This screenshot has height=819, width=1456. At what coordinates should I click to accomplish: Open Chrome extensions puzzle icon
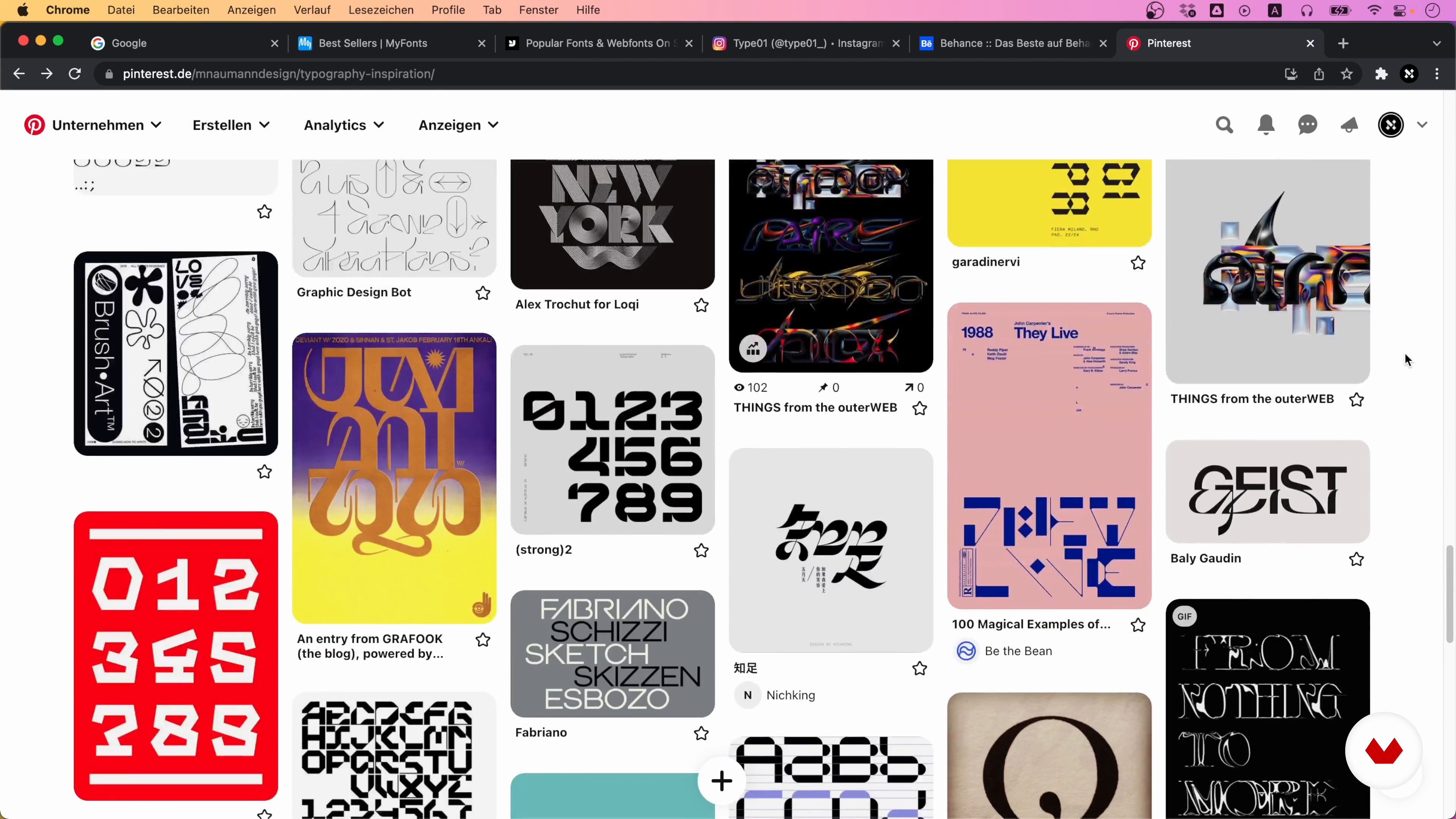click(1381, 74)
